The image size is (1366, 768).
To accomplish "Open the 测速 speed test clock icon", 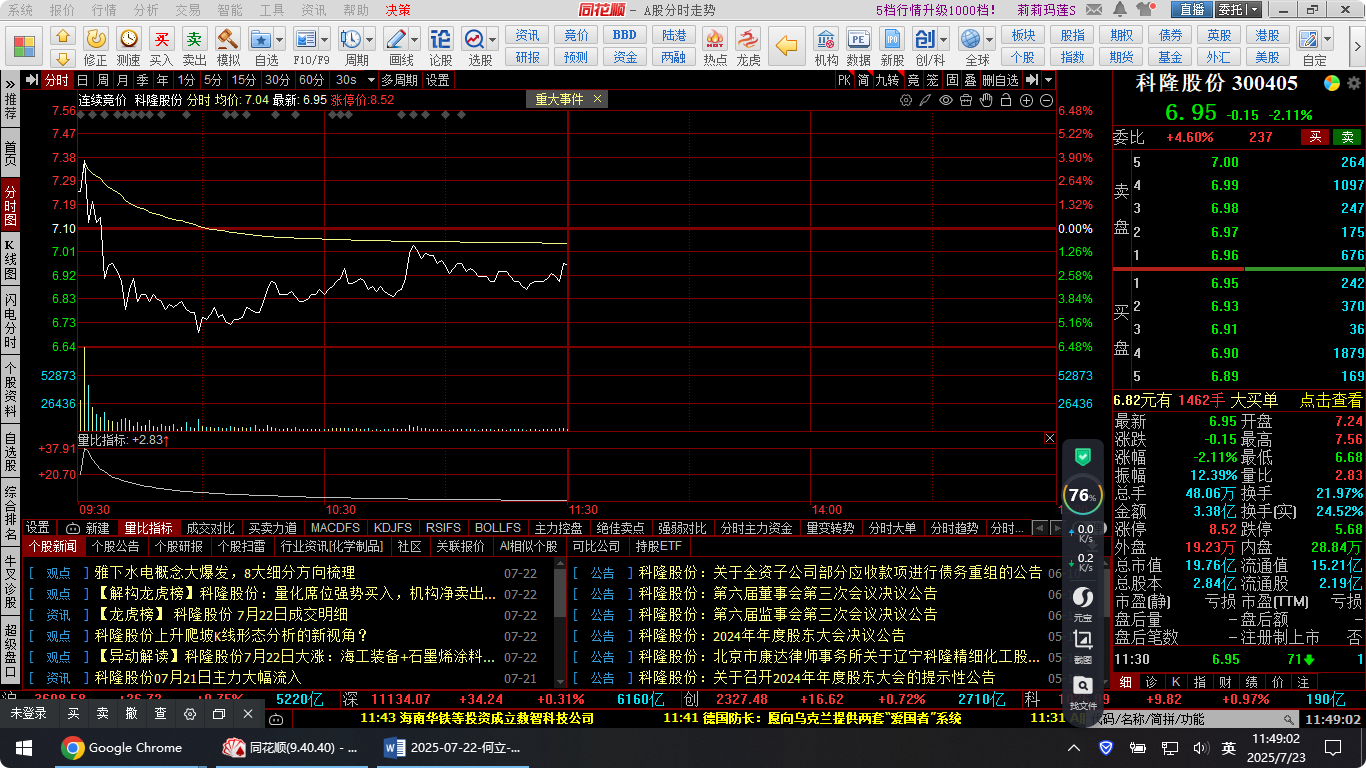I will pyautogui.click(x=129, y=39).
